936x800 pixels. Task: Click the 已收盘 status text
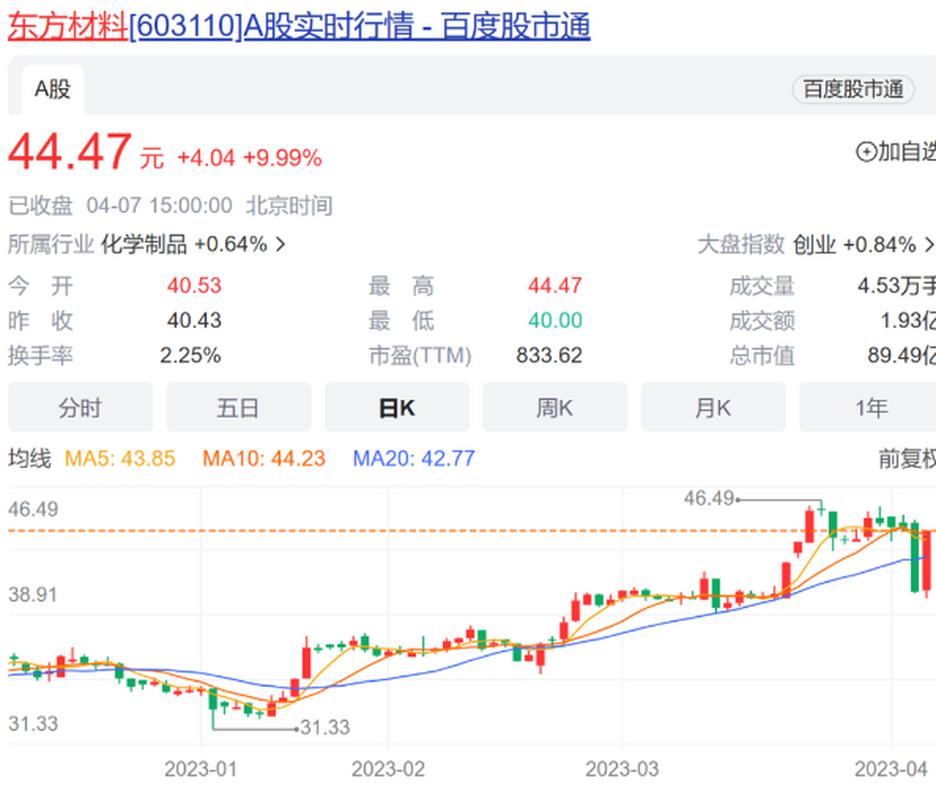coord(41,205)
